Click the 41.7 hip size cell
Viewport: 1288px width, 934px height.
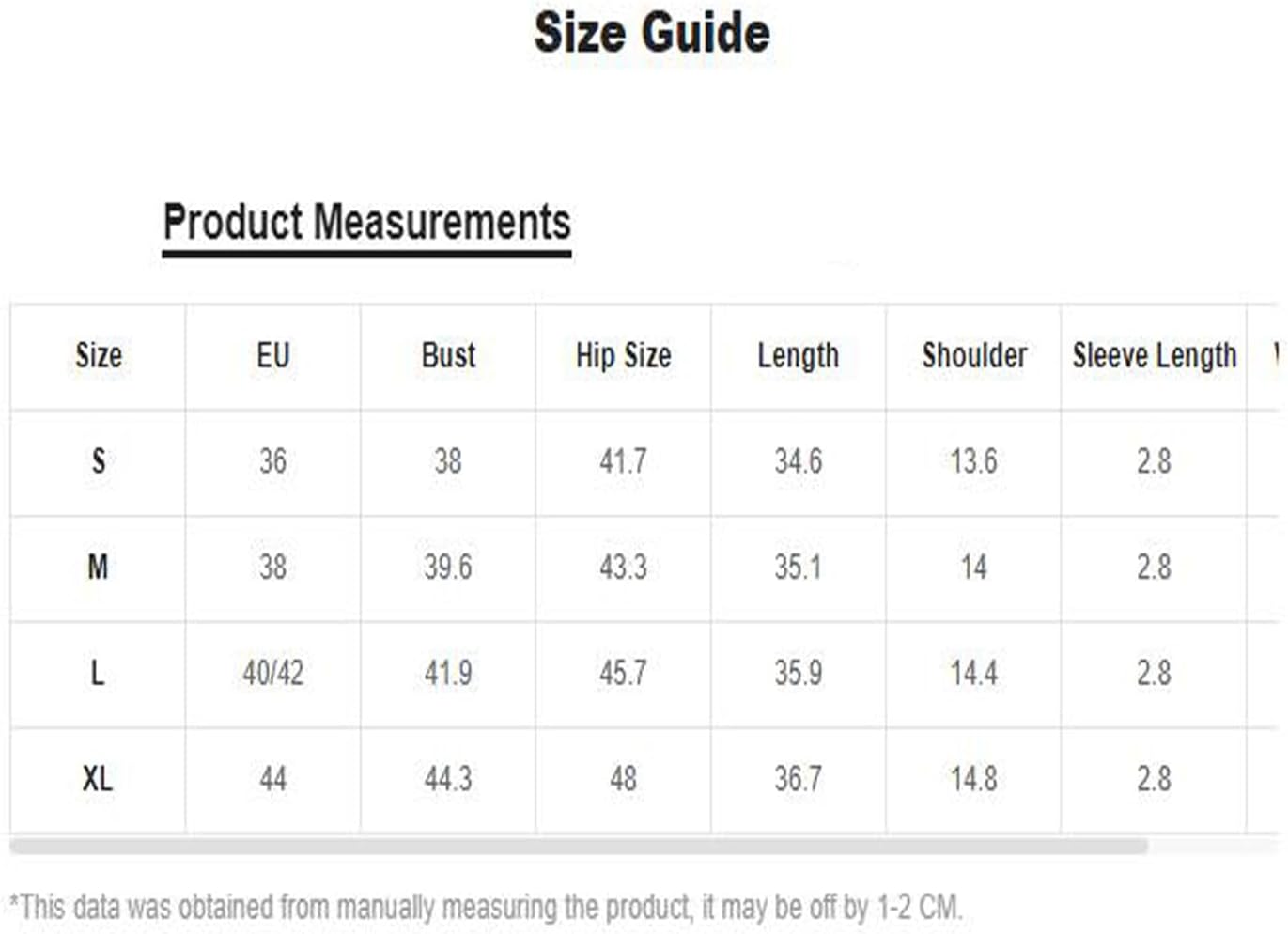coord(624,461)
